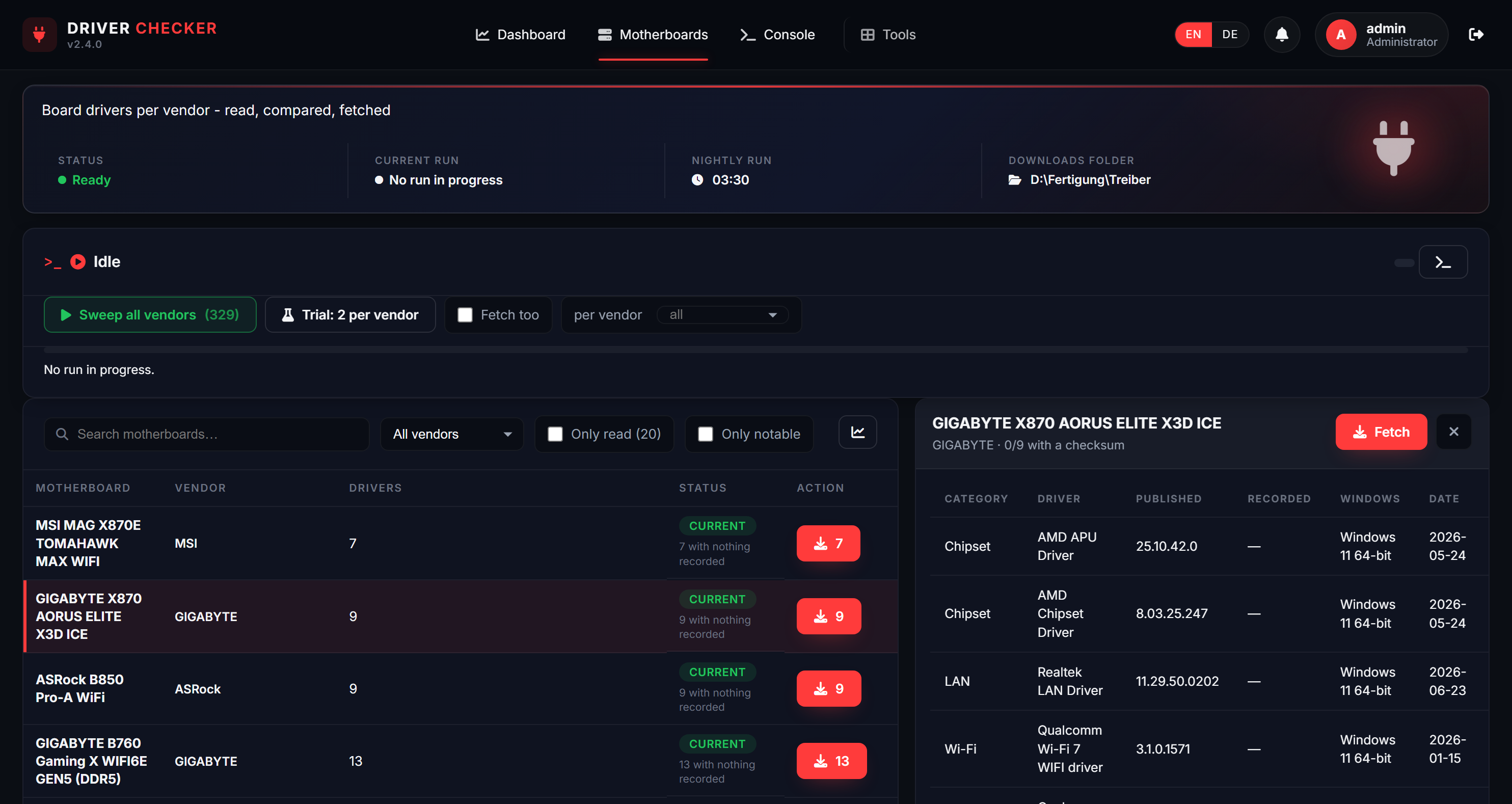This screenshot has width=1512, height=804.
Task: Click the Category column header in details
Action: (976, 498)
